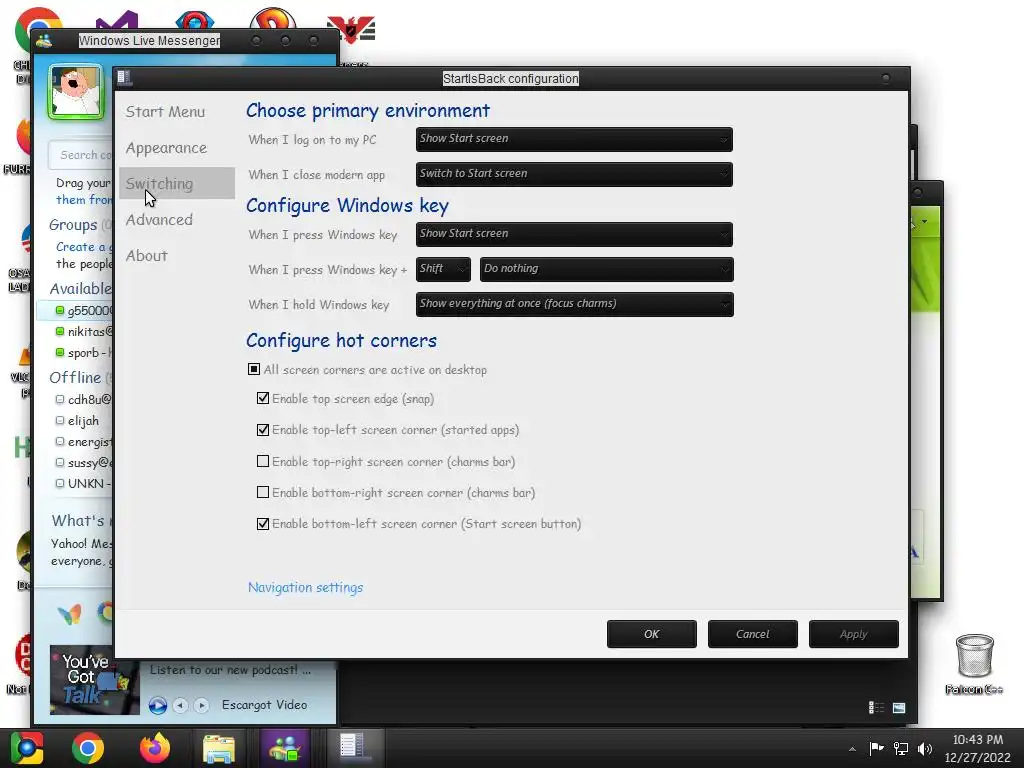The width and height of the screenshot is (1024, 768).
Task: Click the thumbnail view icon in the background window
Action: click(x=899, y=707)
